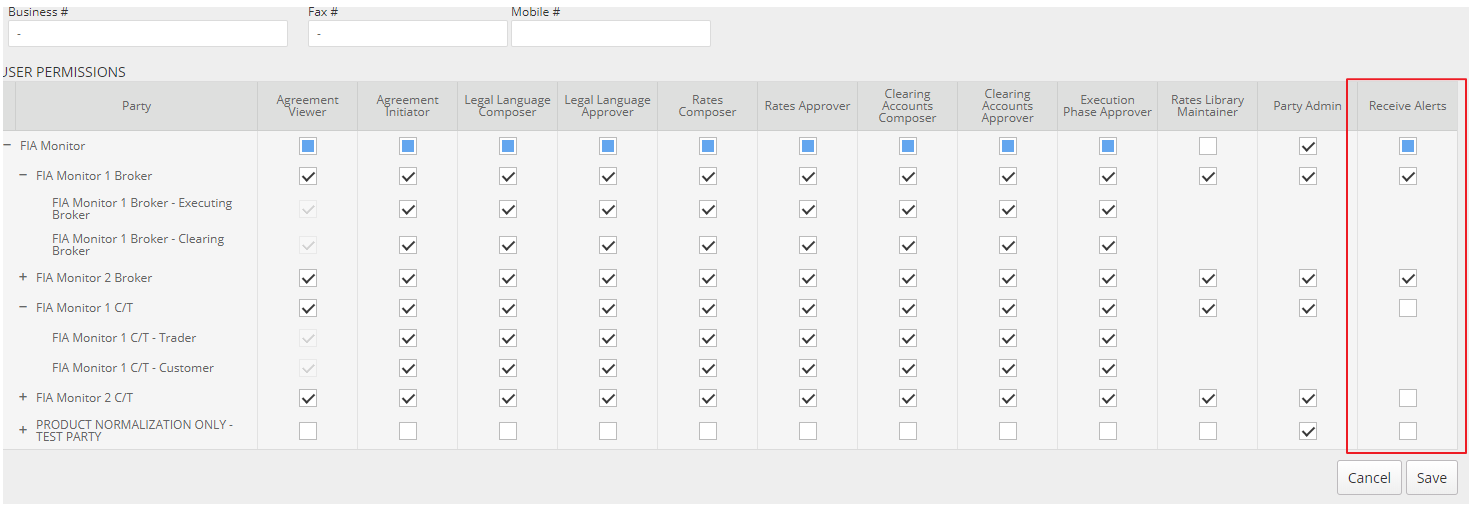This screenshot has width=1476, height=514.
Task: Toggle Receive Alerts checkbox for FIA Monitor
Action: click(x=1408, y=146)
